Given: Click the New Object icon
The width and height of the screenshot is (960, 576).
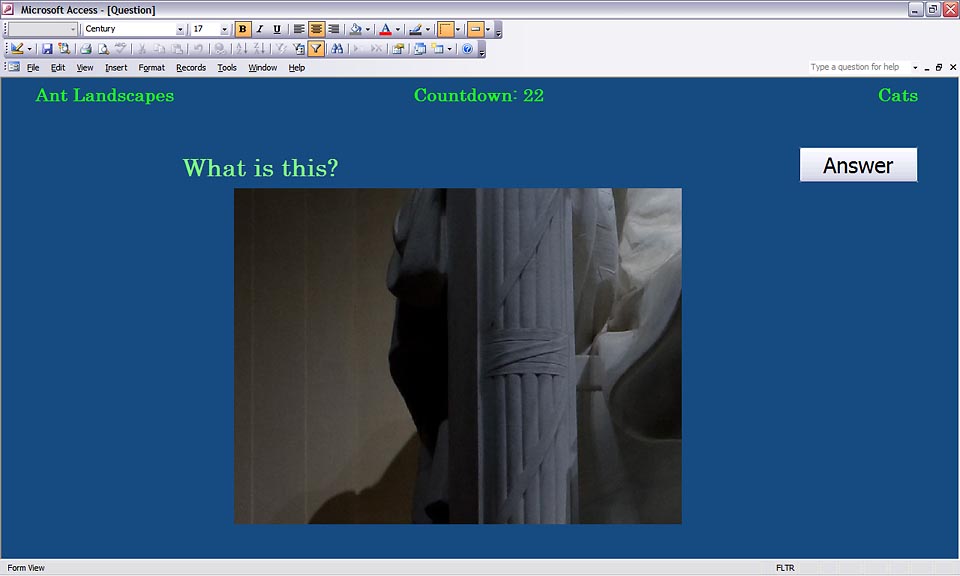Looking at the screenshot, I should point(437,48).
